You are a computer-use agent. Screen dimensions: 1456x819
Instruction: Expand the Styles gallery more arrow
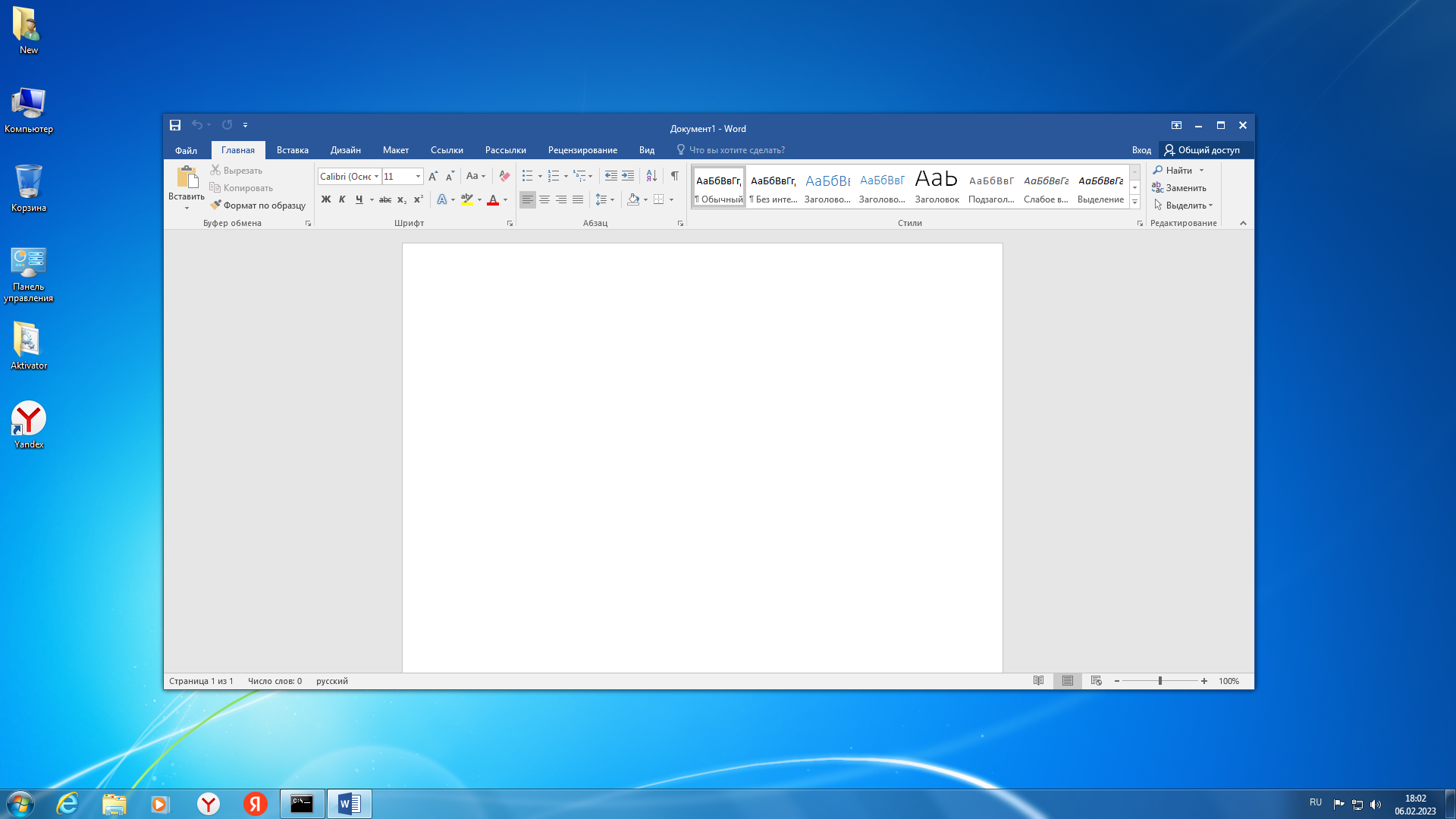point(1134,202)
